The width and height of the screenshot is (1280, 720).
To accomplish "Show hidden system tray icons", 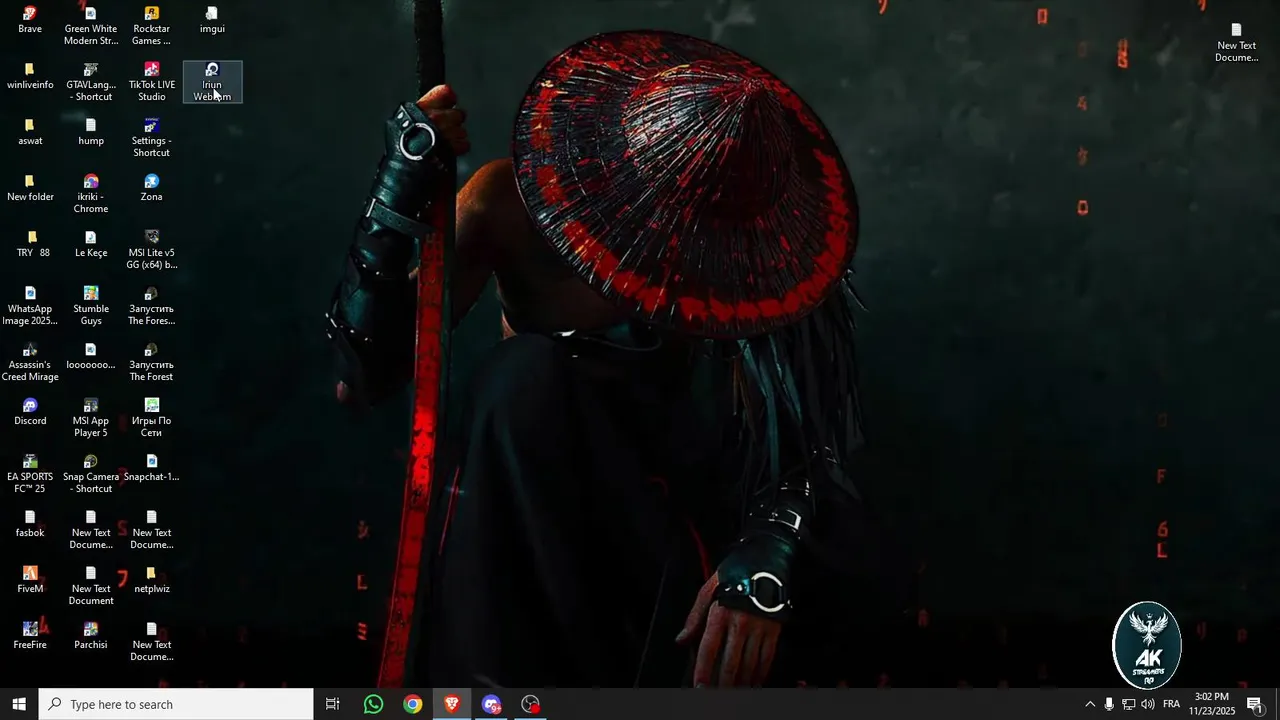I will point(1090,704).
